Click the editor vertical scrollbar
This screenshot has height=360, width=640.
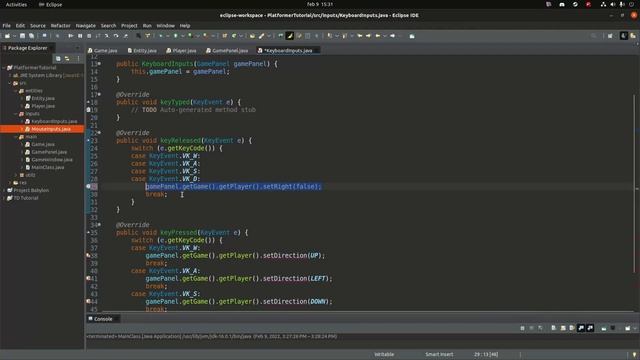634,184
